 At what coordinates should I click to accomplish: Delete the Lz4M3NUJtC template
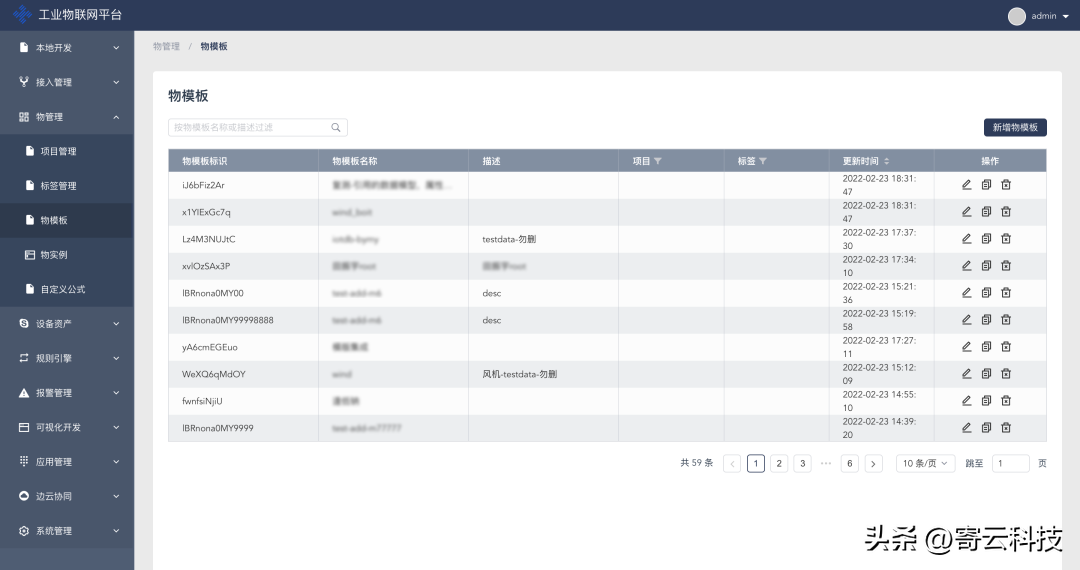[1006, 239]
